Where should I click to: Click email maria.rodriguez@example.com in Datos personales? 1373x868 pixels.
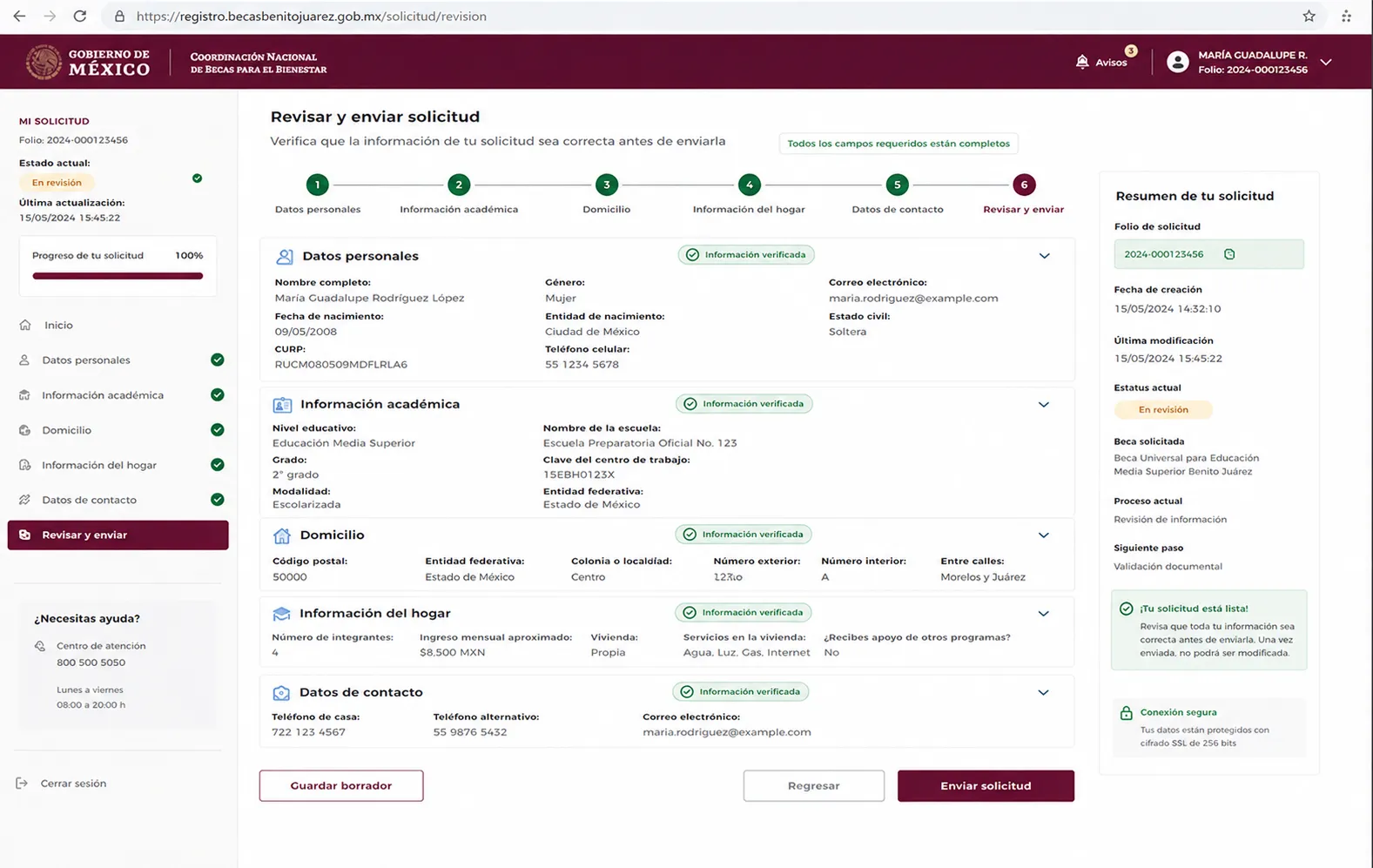(x=913, y=298)
